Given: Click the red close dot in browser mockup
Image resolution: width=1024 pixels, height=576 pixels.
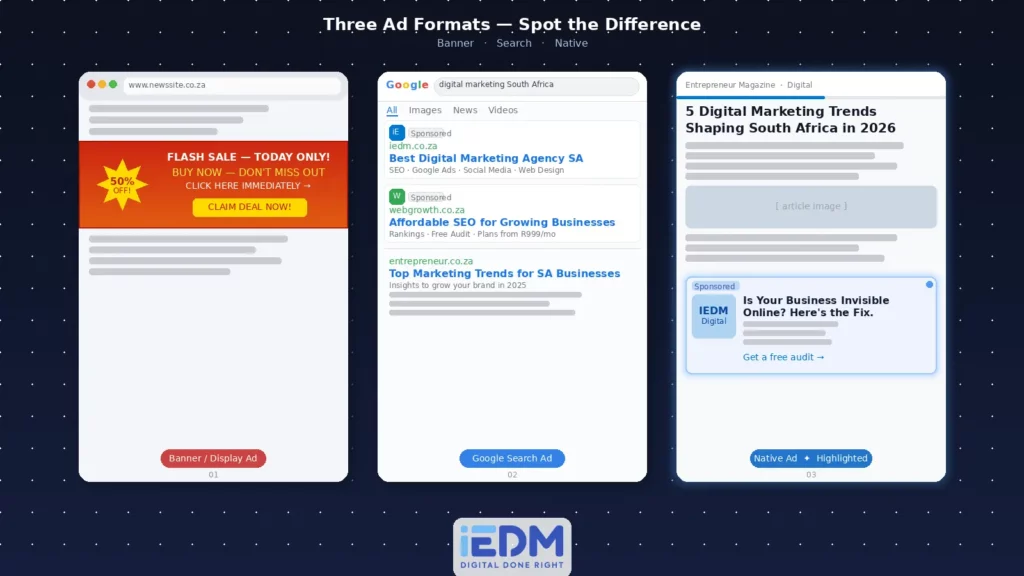Looking at the screenshot, I should (x=91, y=84).
